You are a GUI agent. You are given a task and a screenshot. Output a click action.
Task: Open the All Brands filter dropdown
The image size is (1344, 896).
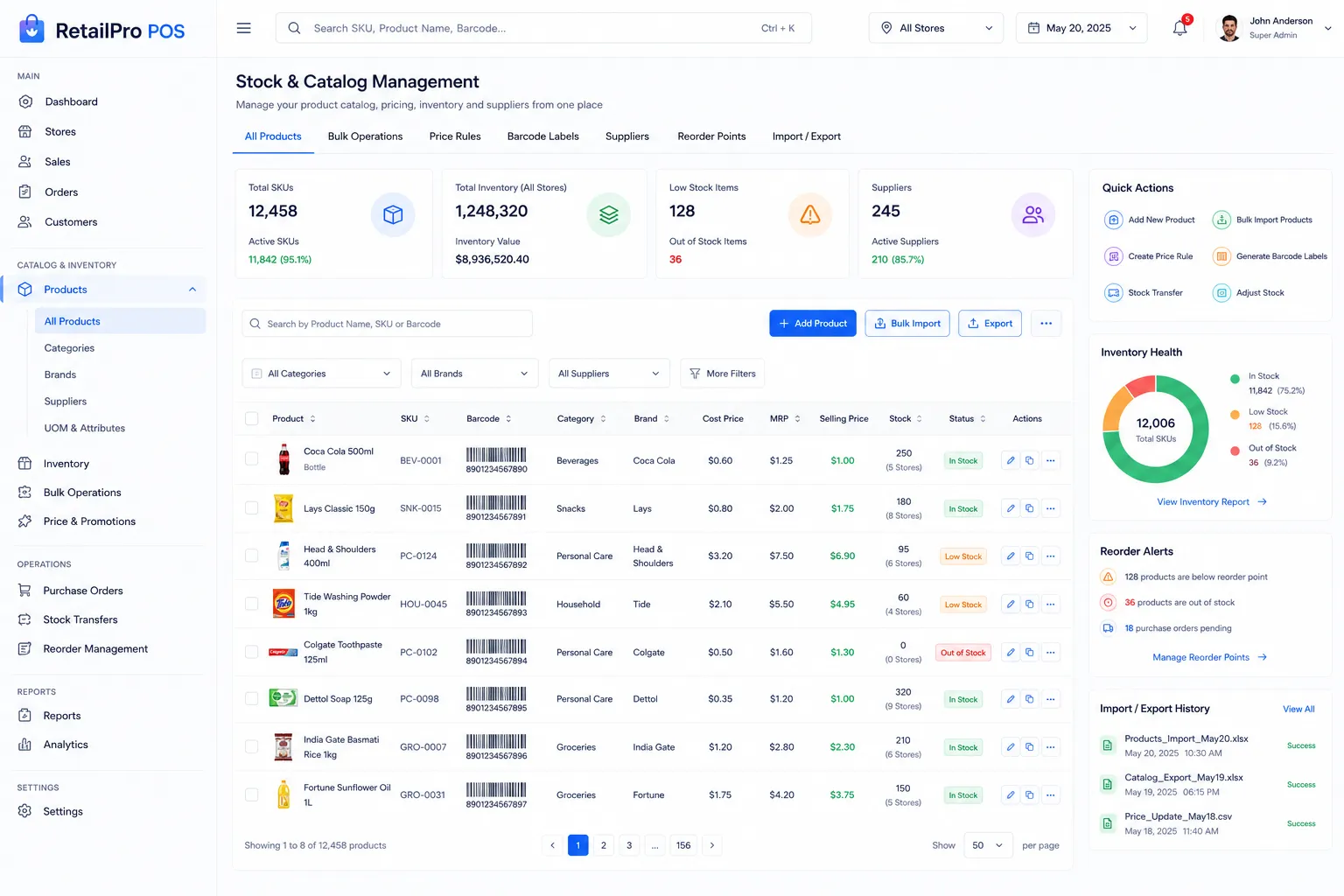coord(475,374)
